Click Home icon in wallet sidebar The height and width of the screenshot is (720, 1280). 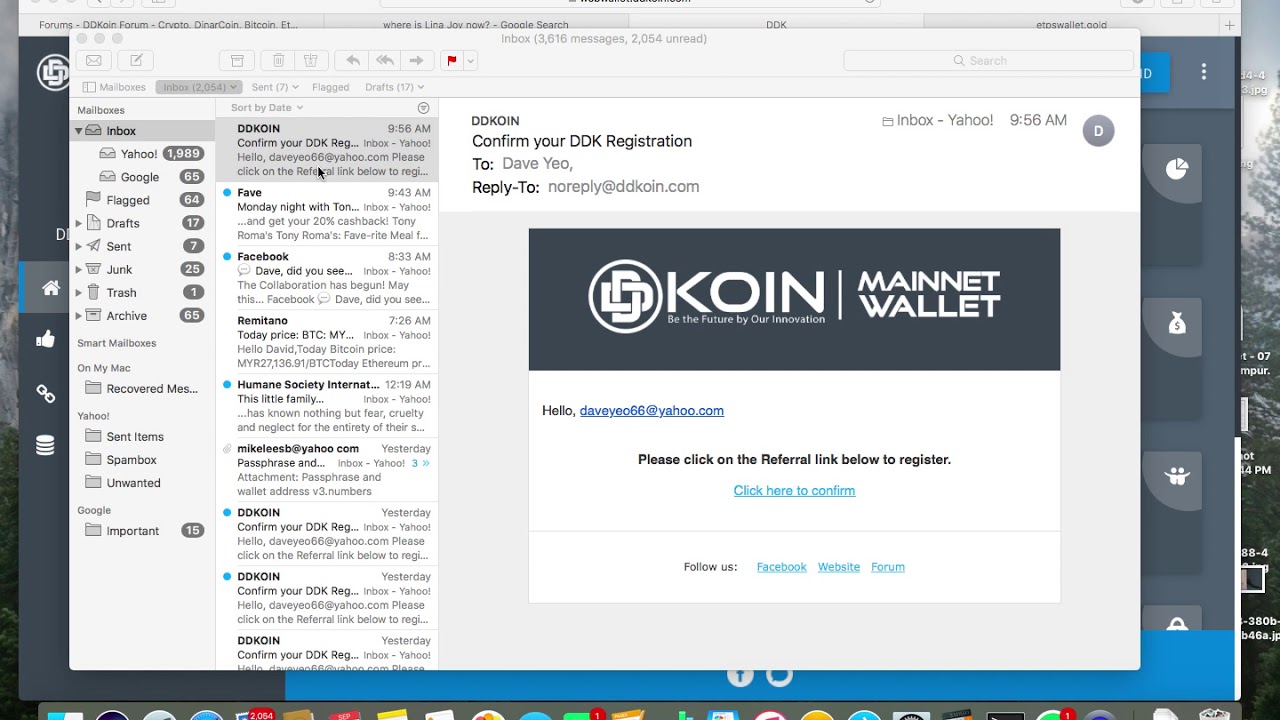(x=50, y=288)
